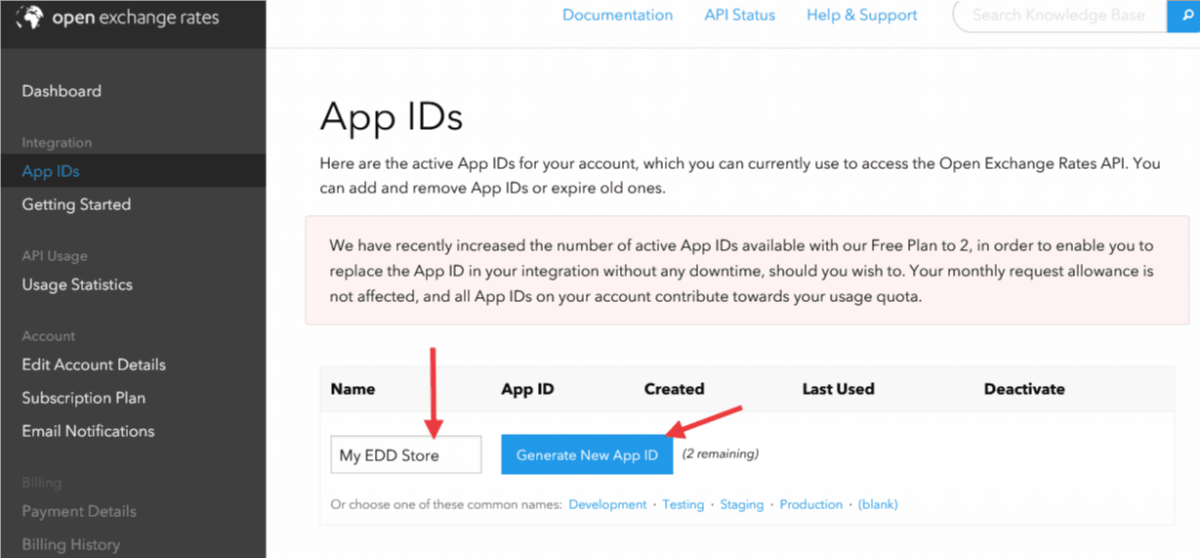
Task: Select App IDs in the sidebar
Action: point(51,171)
